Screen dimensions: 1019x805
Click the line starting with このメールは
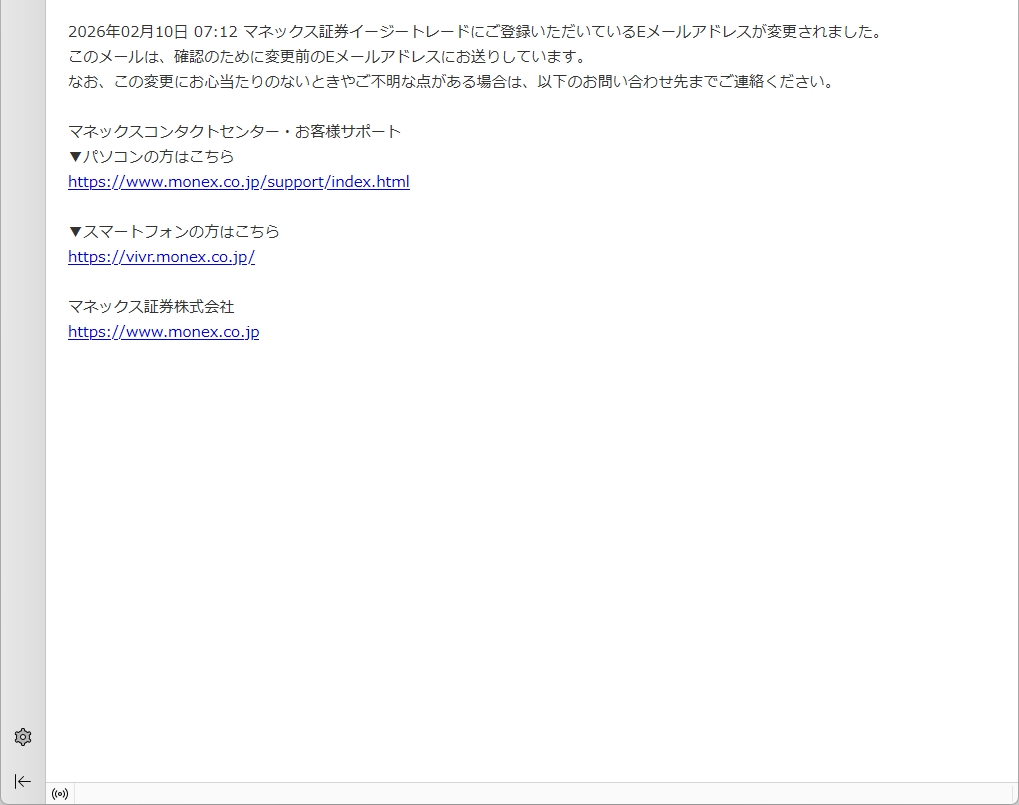(327, 57)
